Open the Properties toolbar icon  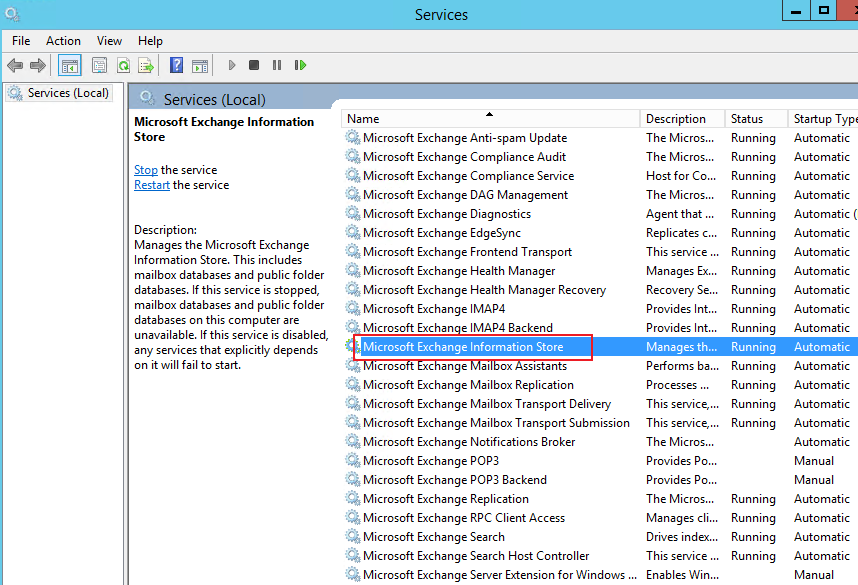[x=99, y=66]
